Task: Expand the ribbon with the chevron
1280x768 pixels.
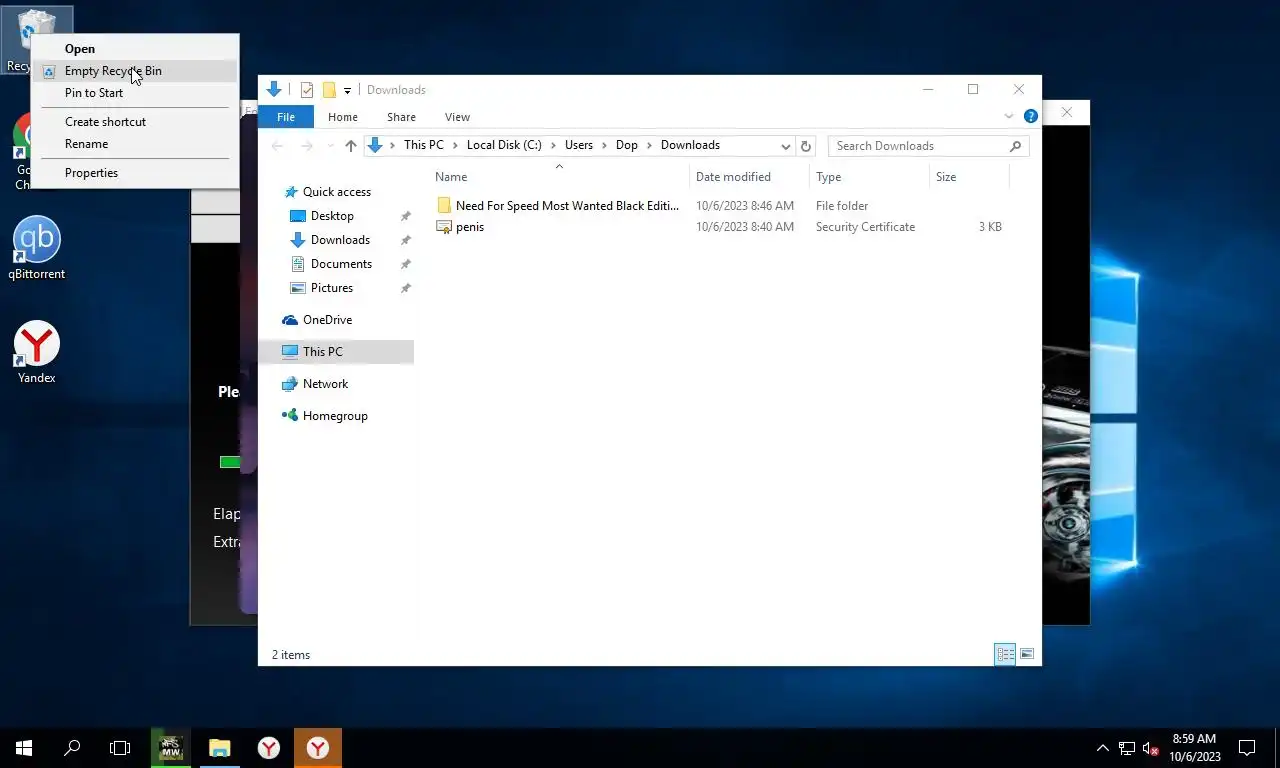Action: (x=1009, y=117)
